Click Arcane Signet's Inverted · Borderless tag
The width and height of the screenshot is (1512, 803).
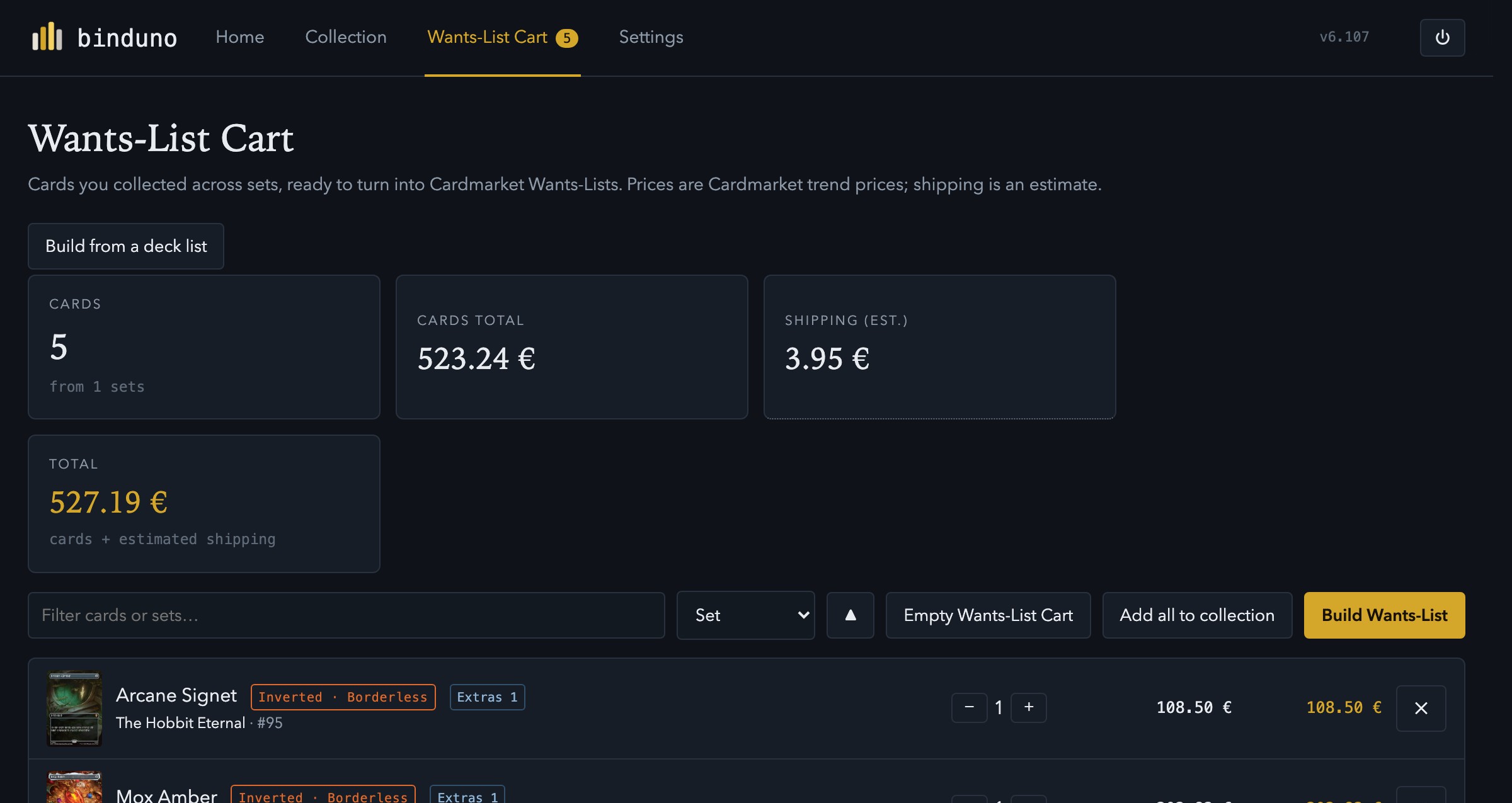[343, 697]
